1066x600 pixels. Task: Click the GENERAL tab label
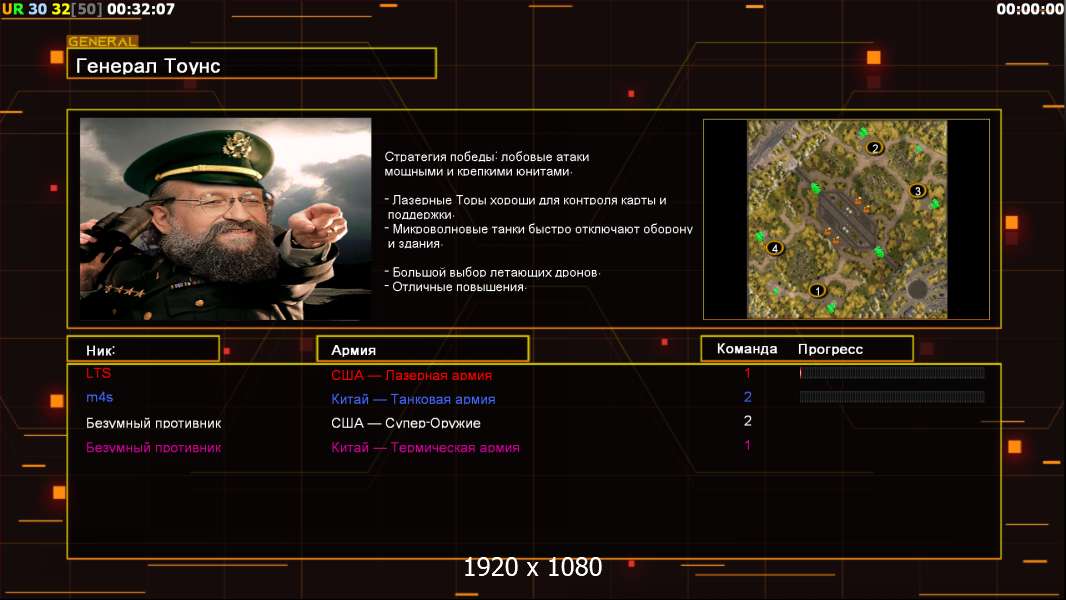(x=102, y=42)
